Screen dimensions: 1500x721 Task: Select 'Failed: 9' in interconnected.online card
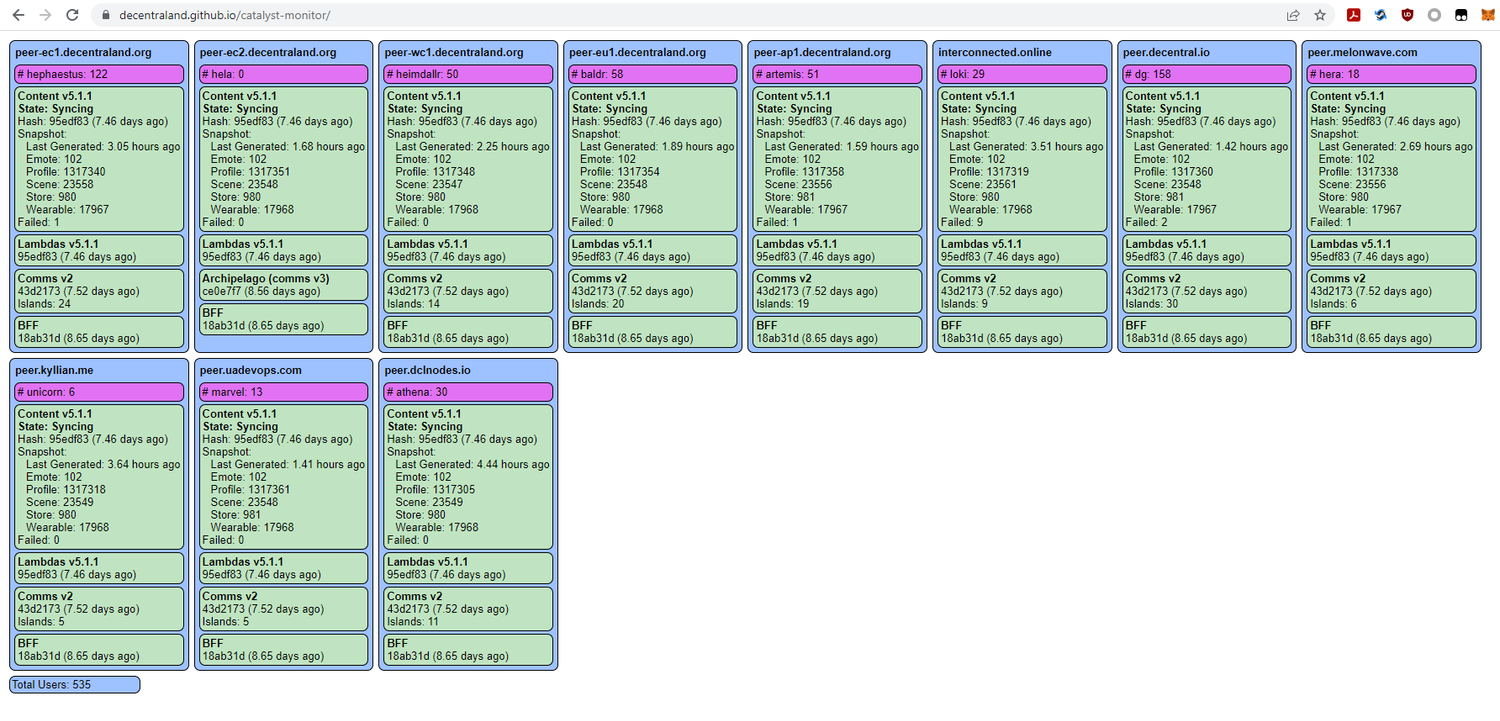[x=962, y=222]
